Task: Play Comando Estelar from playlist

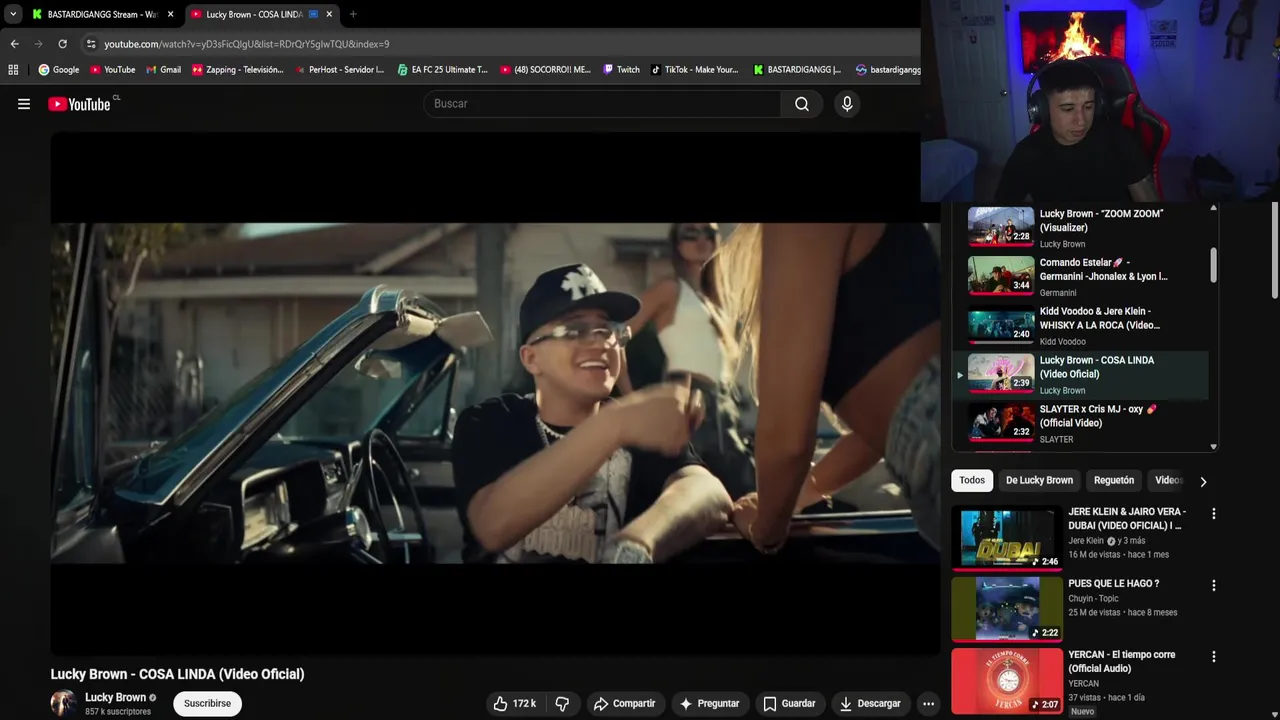Action: [x=1080, y=277]
